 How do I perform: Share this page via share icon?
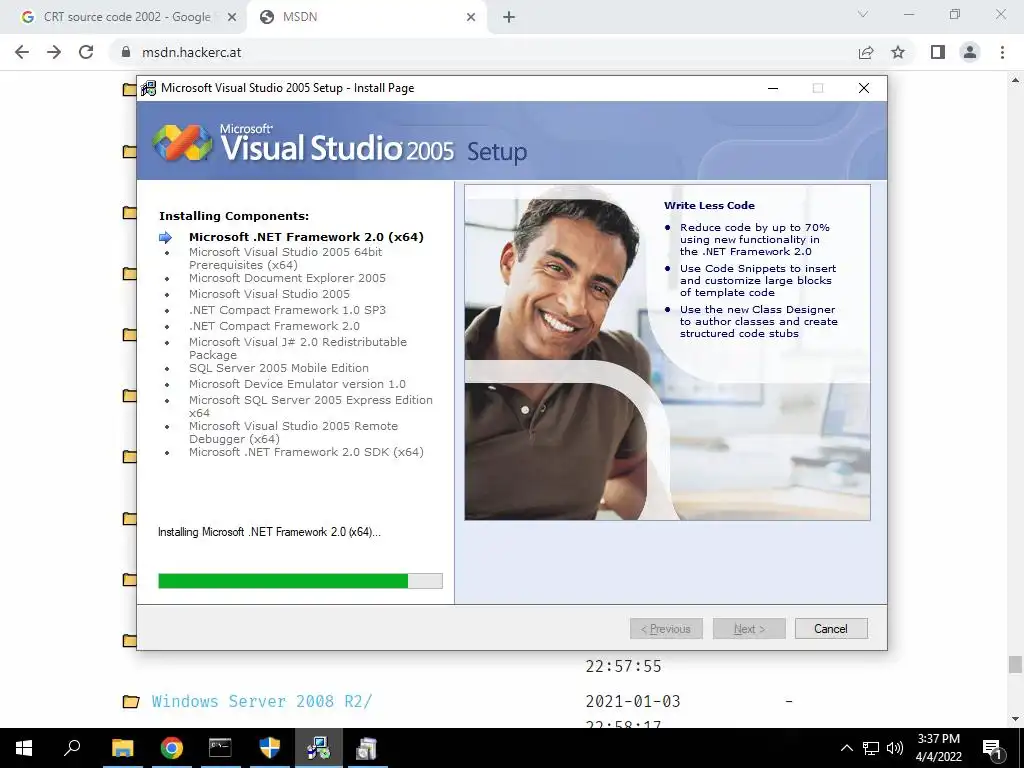[x=866, y=52]
